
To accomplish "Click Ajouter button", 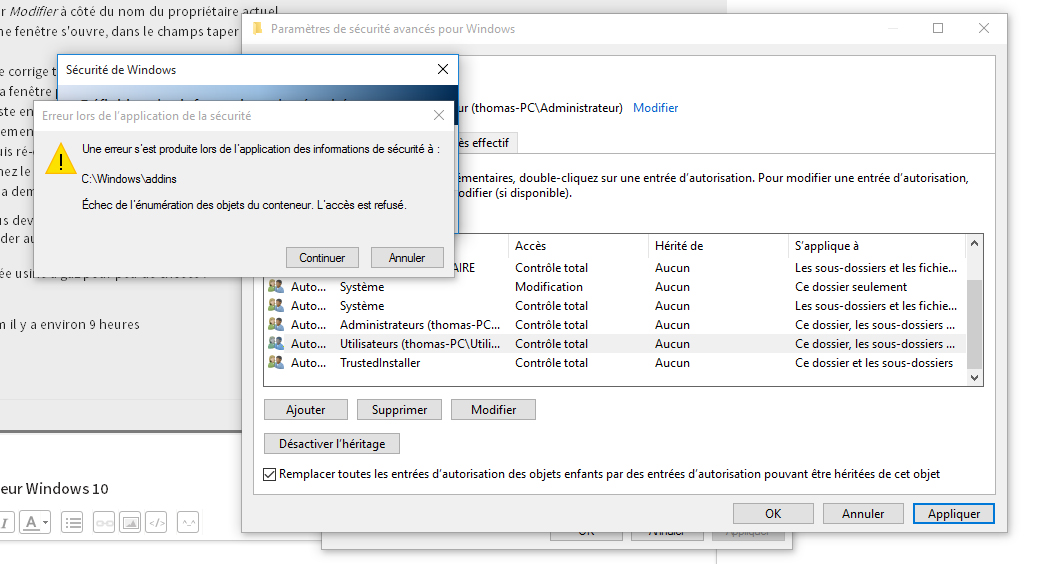I will click(x=306, y=410).
